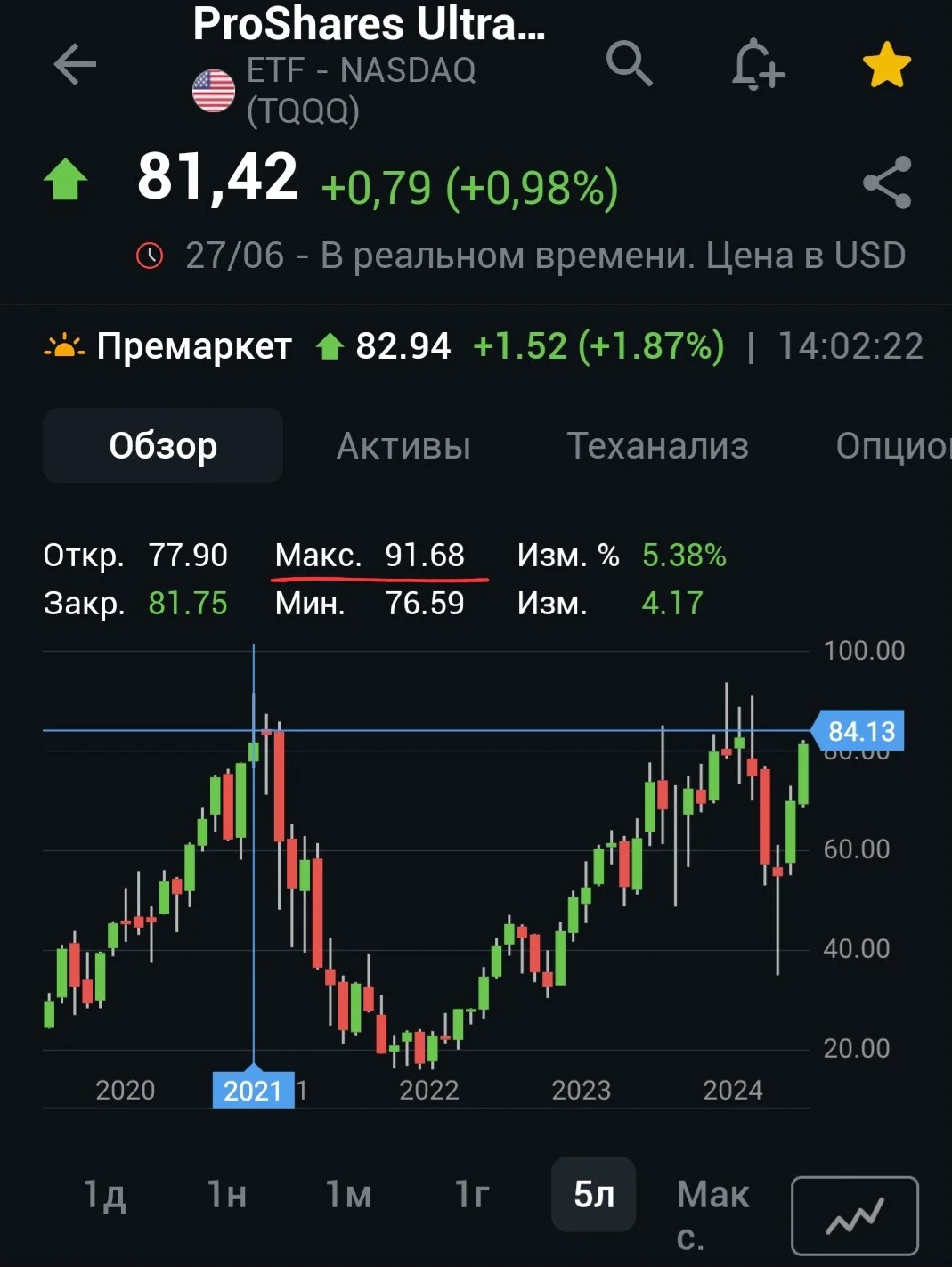Change chart type with line-chart icon

pos(855,1215)
